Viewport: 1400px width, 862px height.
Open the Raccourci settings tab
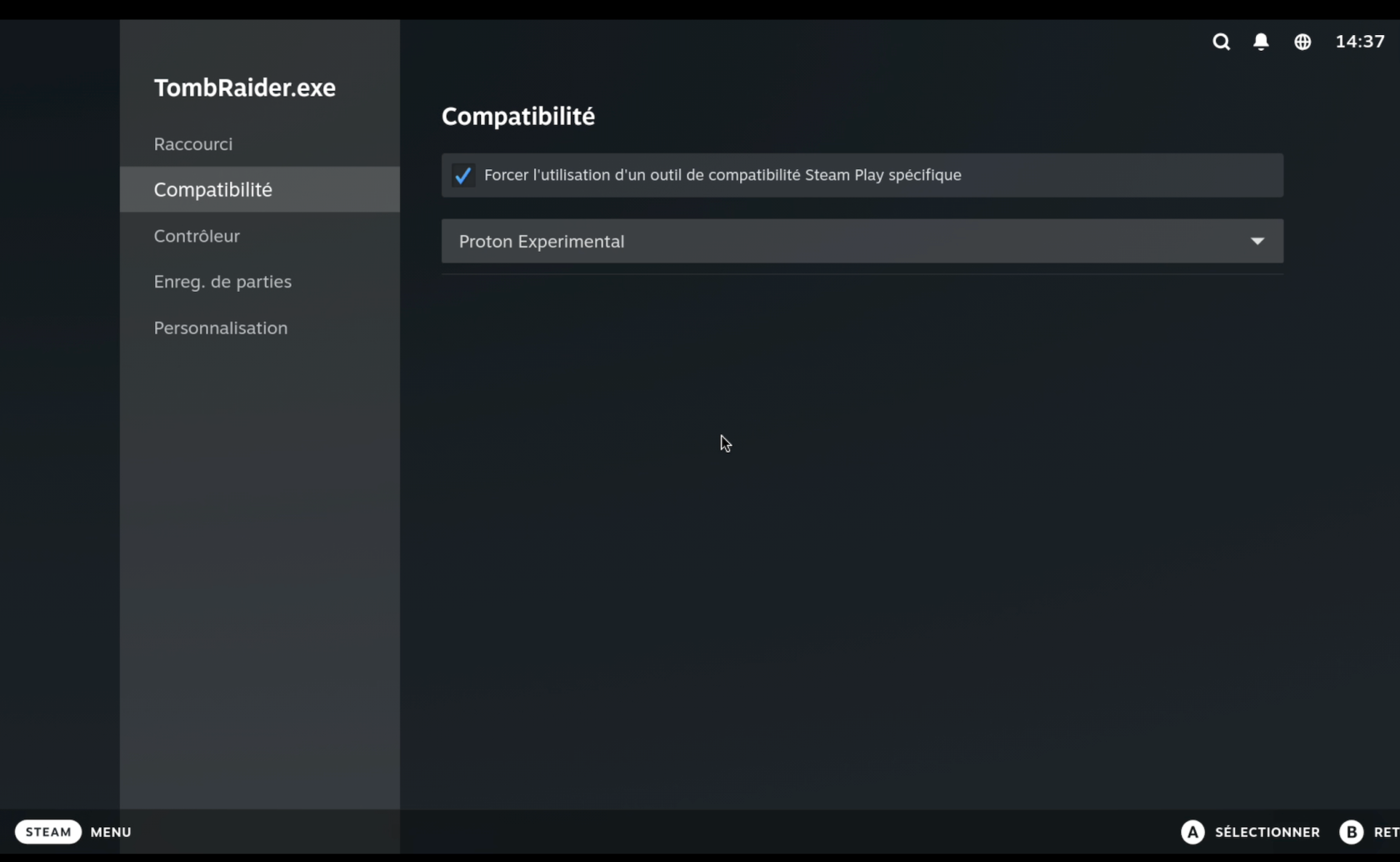pyautogui.click(x=259, y=143)
